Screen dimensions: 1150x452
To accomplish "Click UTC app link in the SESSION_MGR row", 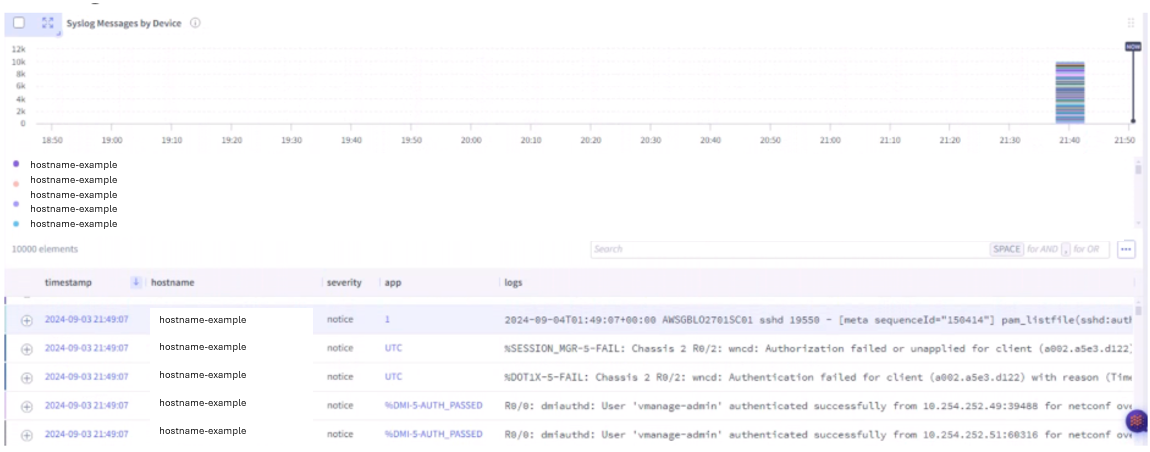I will tap(393, 348).
